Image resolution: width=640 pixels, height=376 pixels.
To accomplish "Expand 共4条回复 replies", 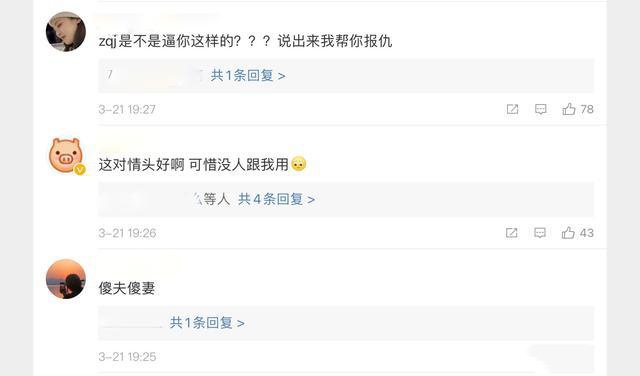I will pyautogui.click(x=276, y=199).
